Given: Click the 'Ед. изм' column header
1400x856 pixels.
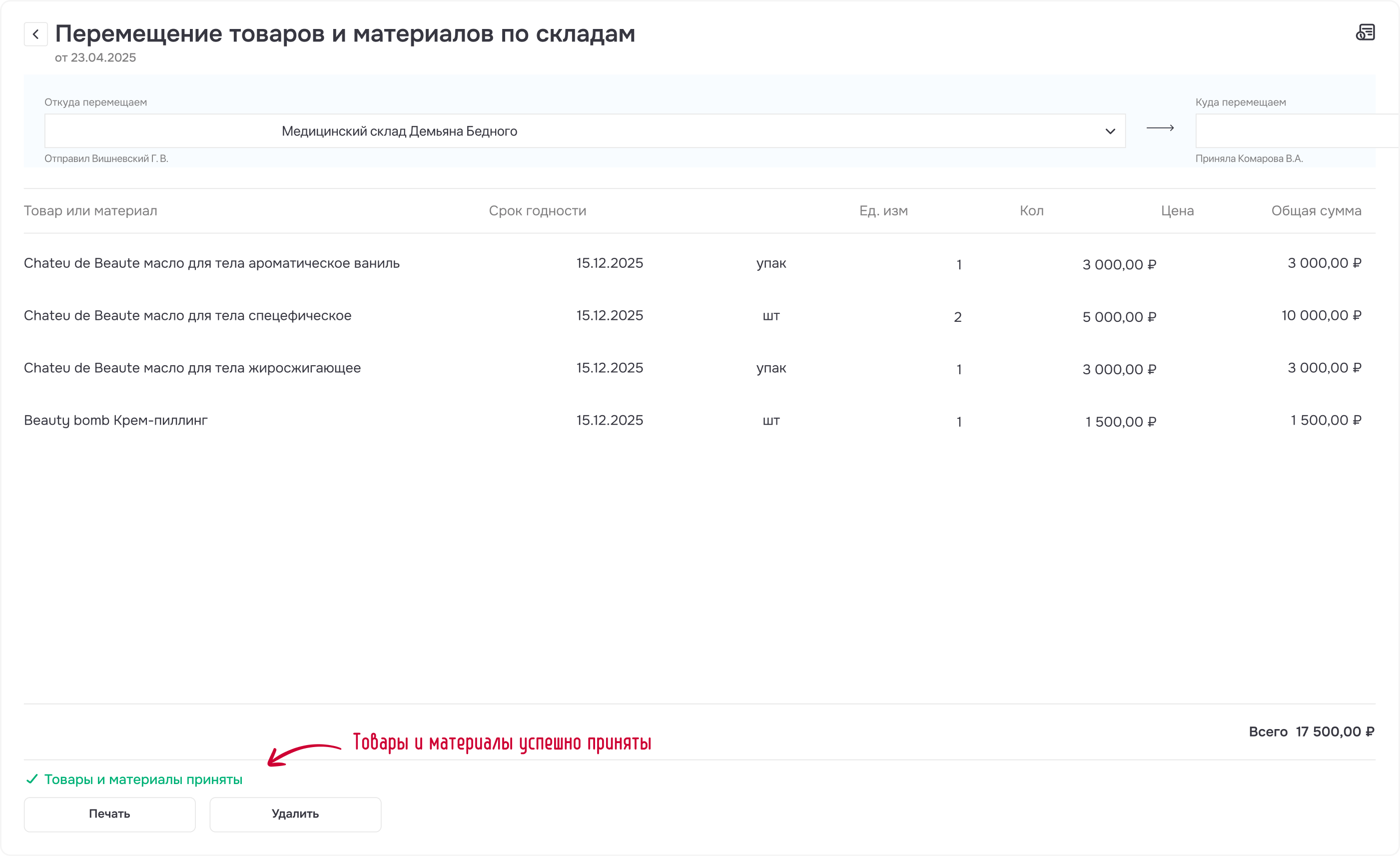Looking at the screenshot, I should [x=883, y=211].
